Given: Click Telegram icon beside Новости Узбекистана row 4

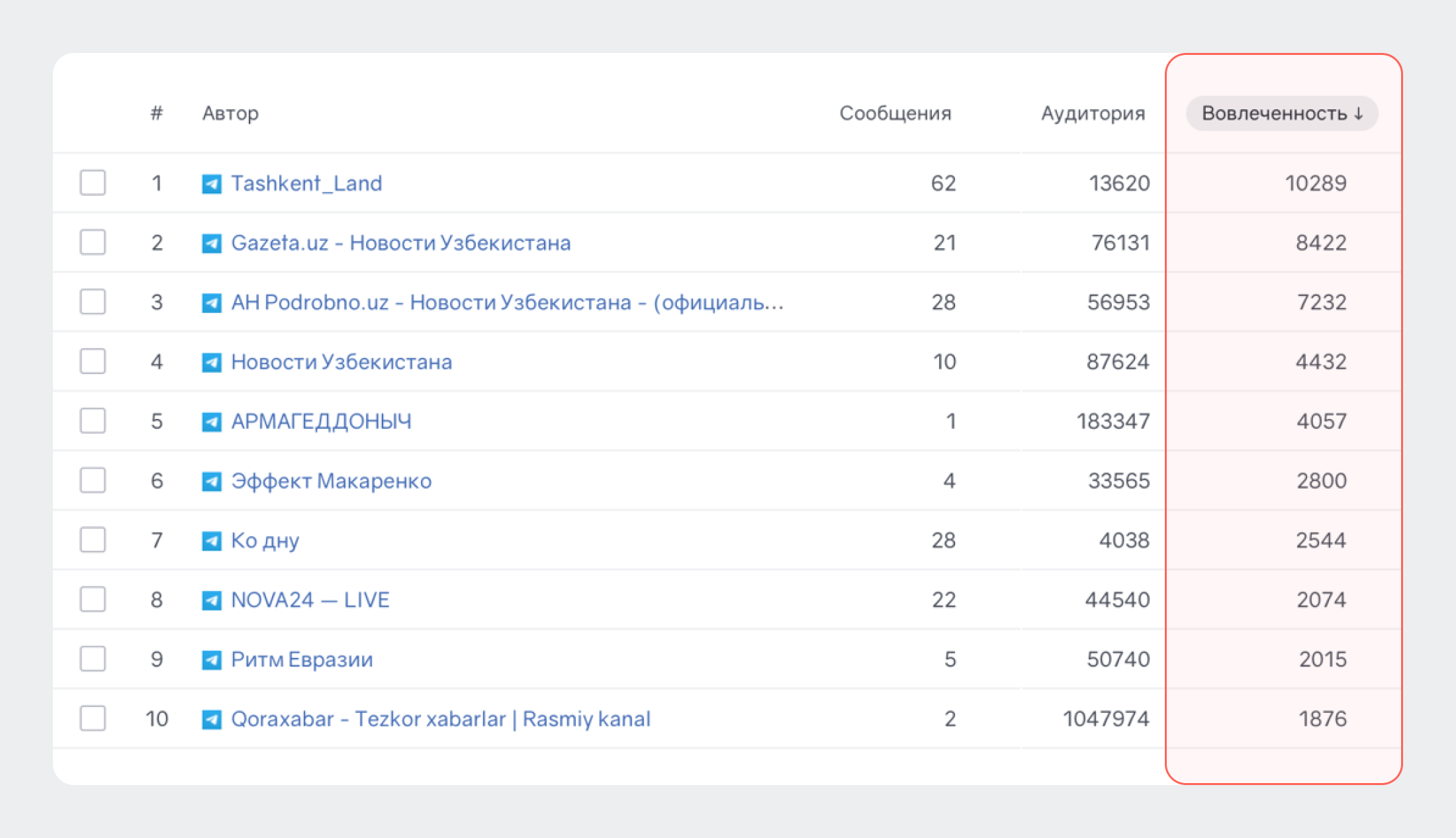Looking at the screenshot, I should [212, 362].
